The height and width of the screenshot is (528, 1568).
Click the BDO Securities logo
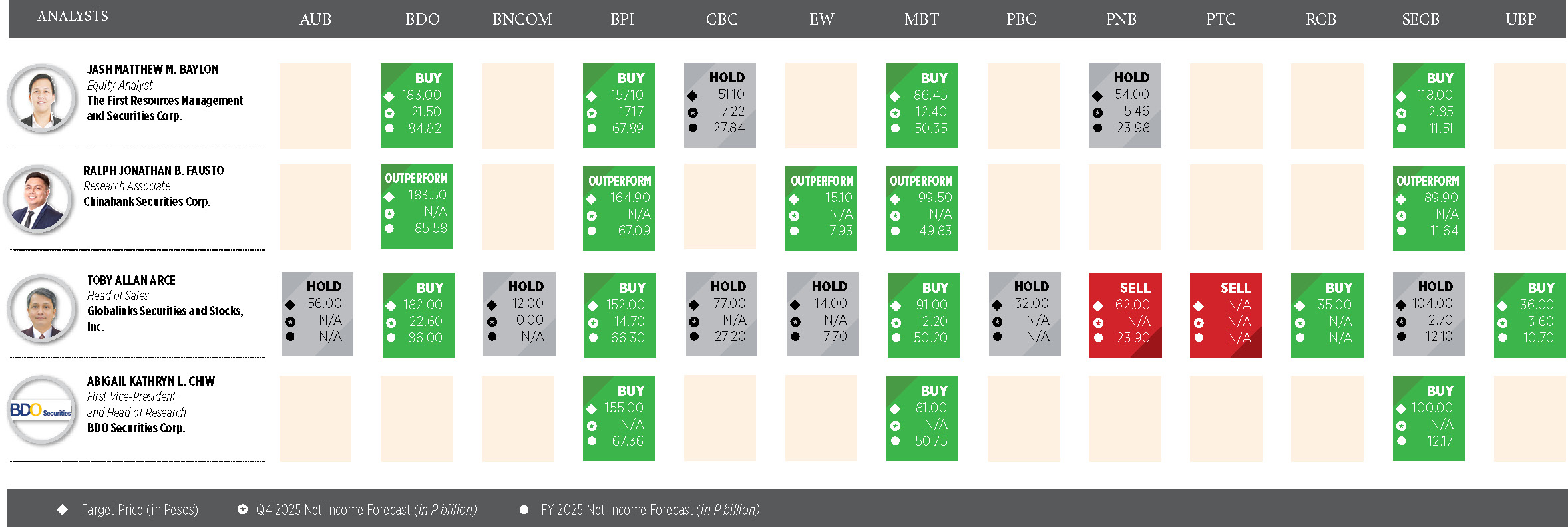tap(41, 410)
